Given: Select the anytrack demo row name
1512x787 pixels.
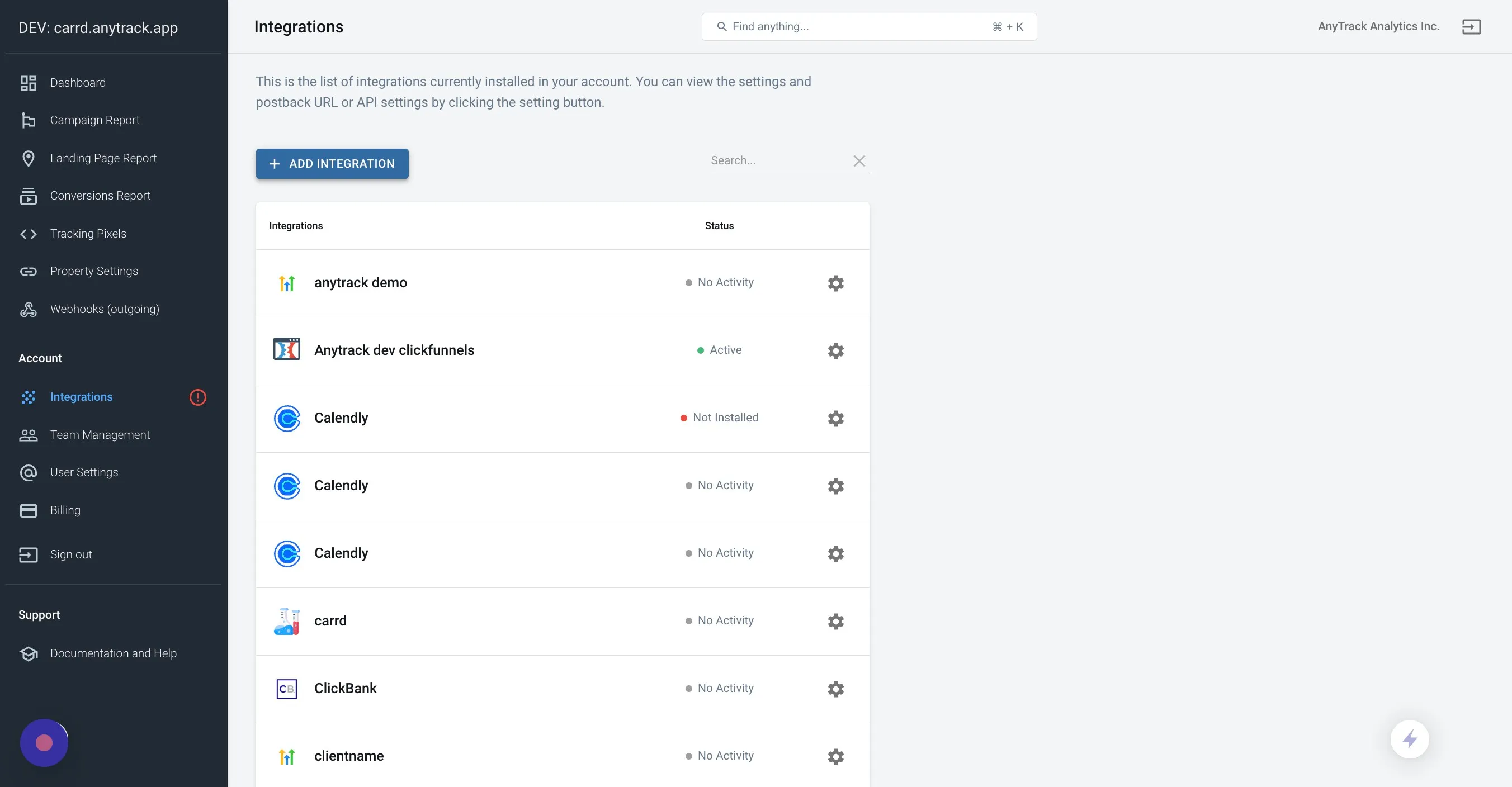Looking at the screenshot, I should pos(361,283).
